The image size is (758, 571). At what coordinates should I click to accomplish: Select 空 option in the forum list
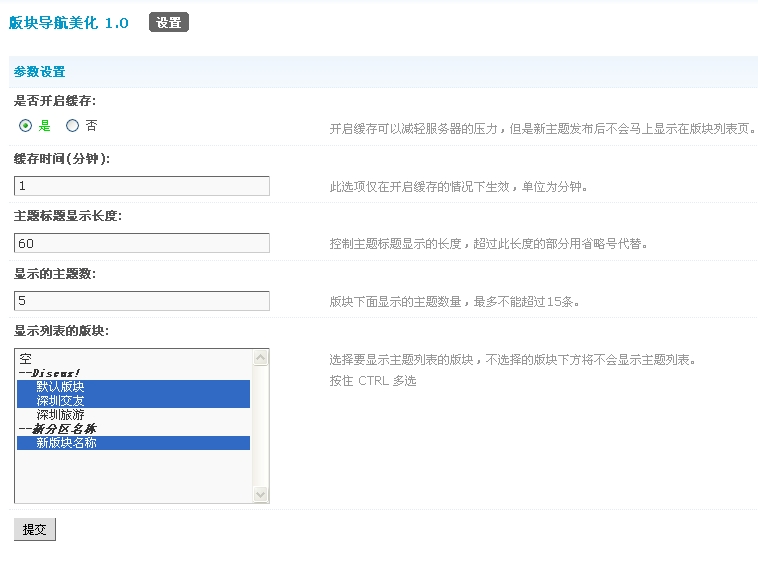click(27, 357)
